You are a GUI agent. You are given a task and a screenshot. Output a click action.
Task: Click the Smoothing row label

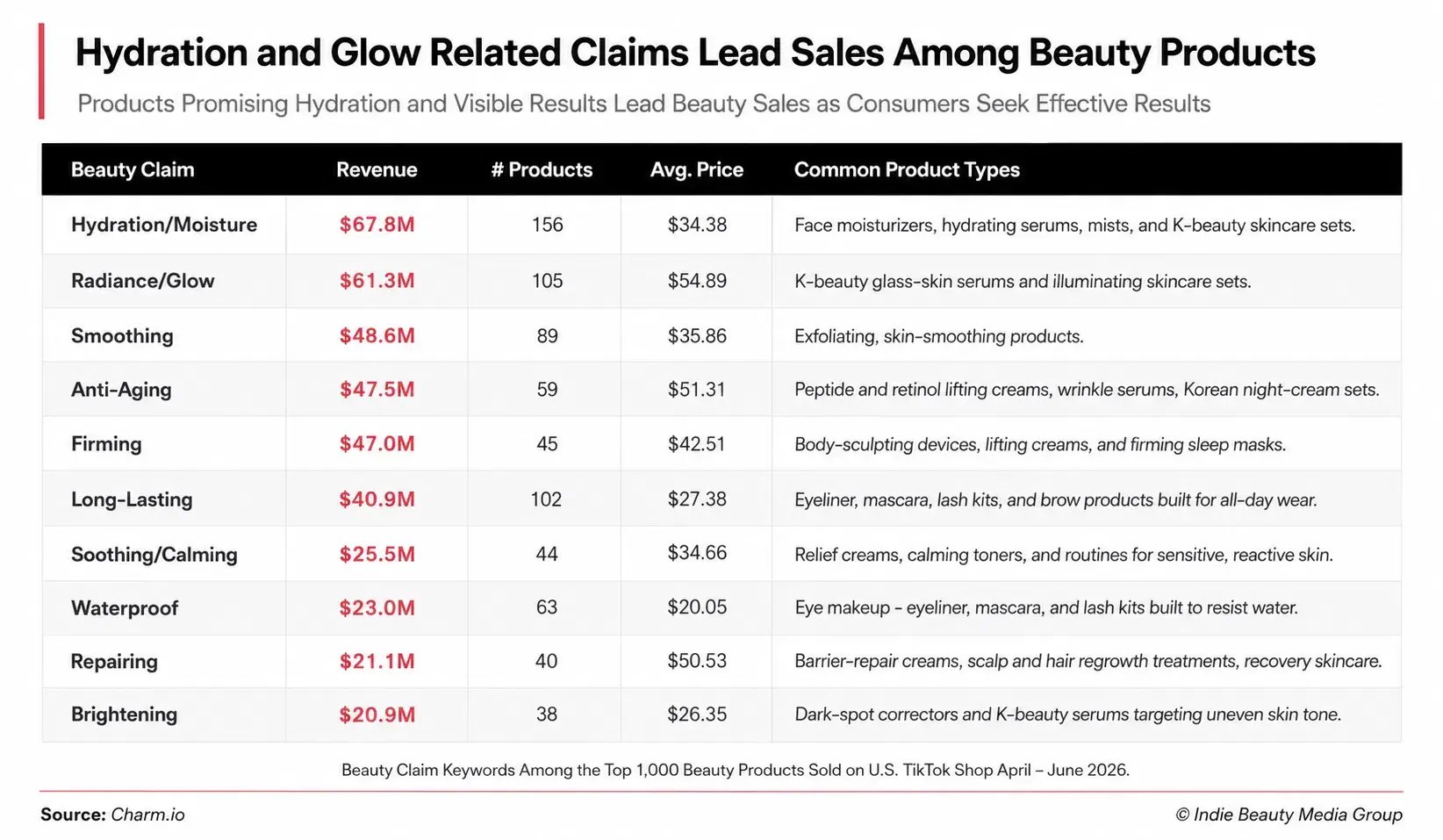point(122,335)
